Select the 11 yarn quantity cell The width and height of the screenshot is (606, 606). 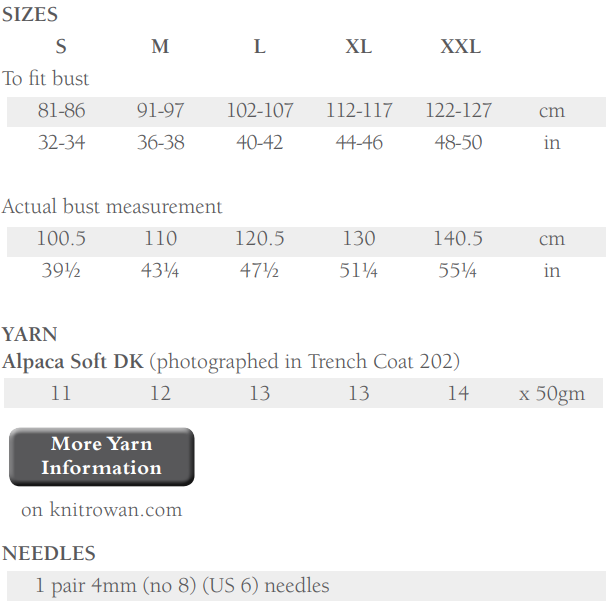[x=61, y=393]
